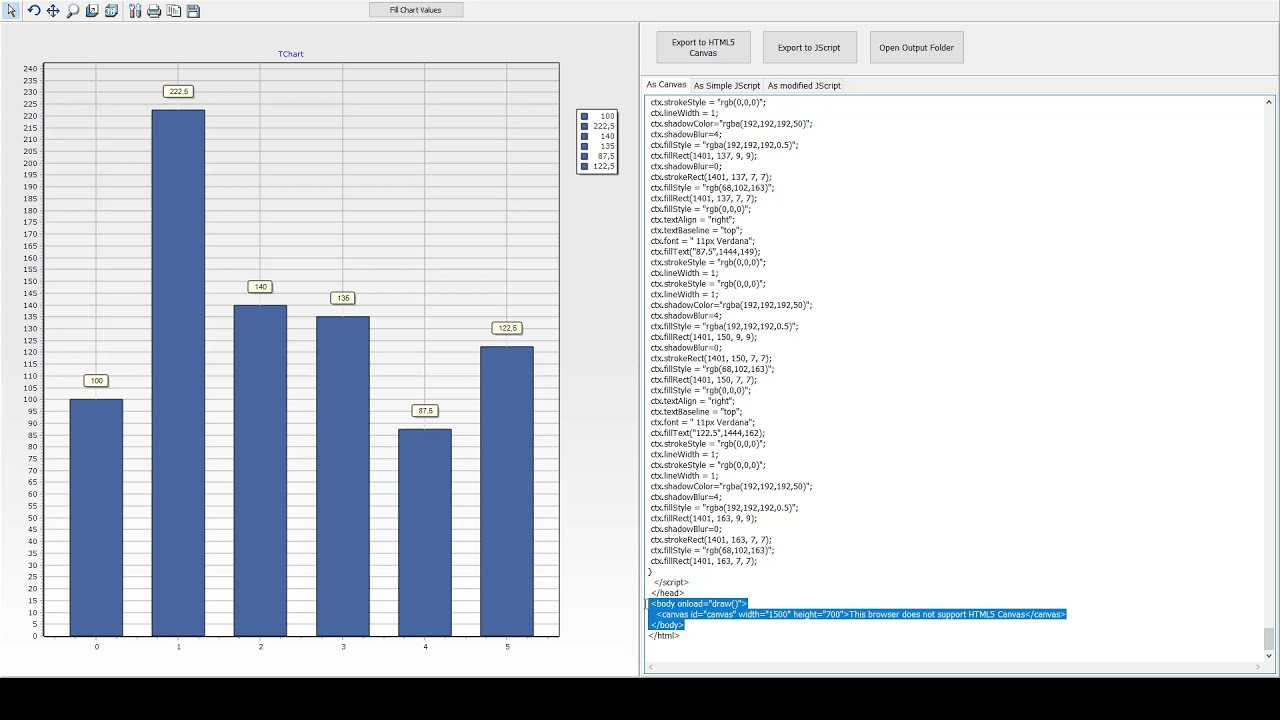The width and height of the screenshot is (1280, 720).
Task: Click the 122,5 bar mark label
Action: coord(507,328)
